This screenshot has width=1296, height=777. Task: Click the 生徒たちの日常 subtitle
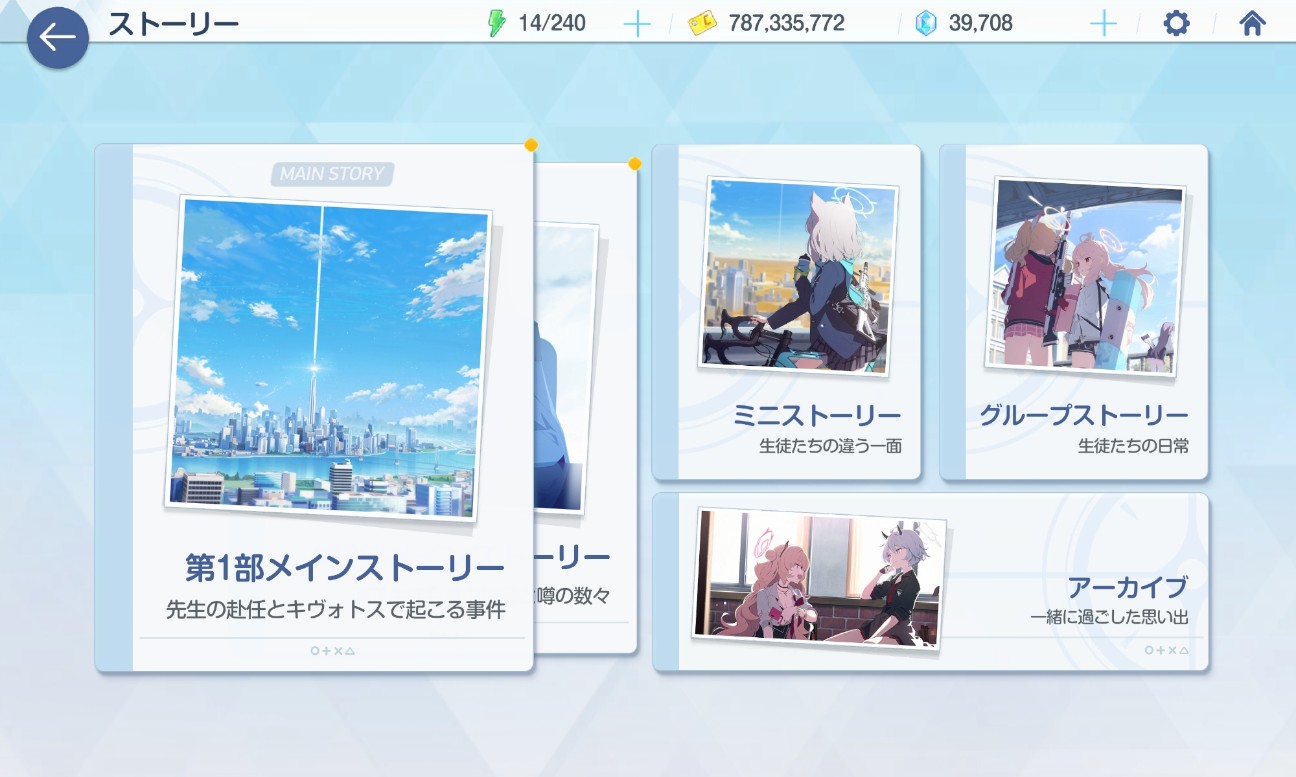pyautogui.click(x=1133, y=446)
